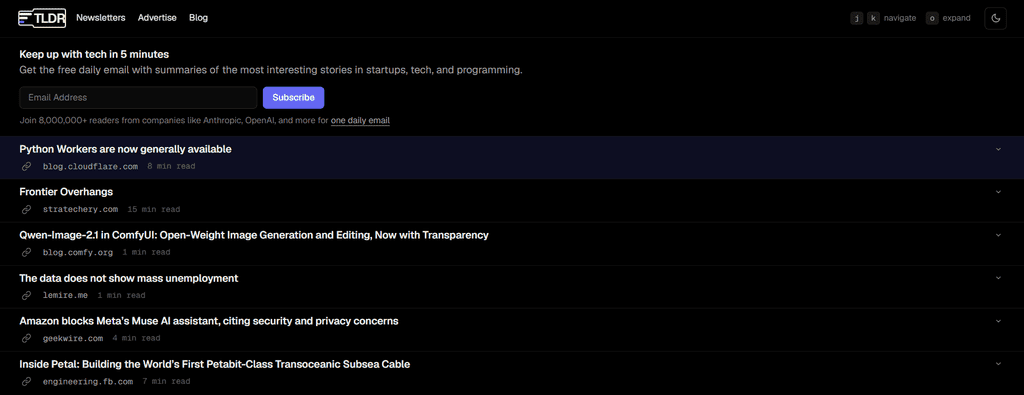The width and height of the screenshot is (1024, 395).
Task: Click the geekwire.com source text
Action: [x=73, y=338]
